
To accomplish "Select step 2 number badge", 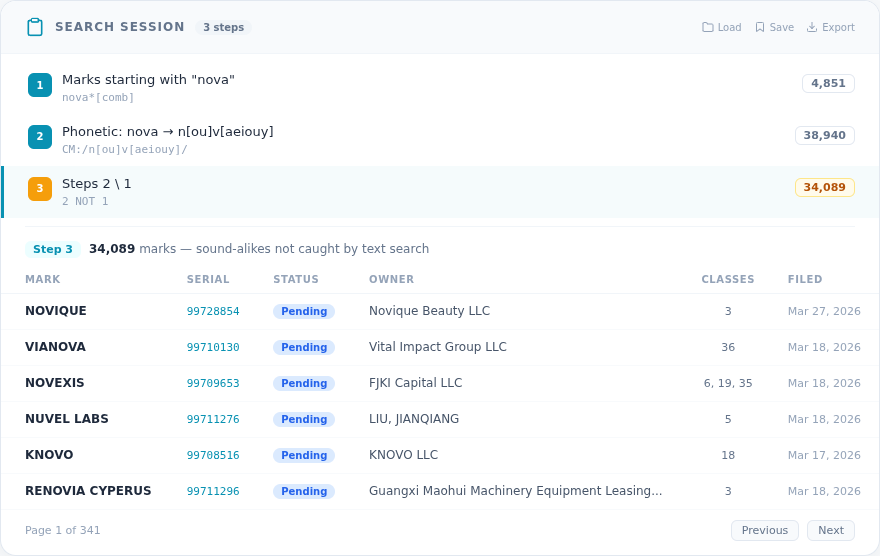I will click(40, 137).
